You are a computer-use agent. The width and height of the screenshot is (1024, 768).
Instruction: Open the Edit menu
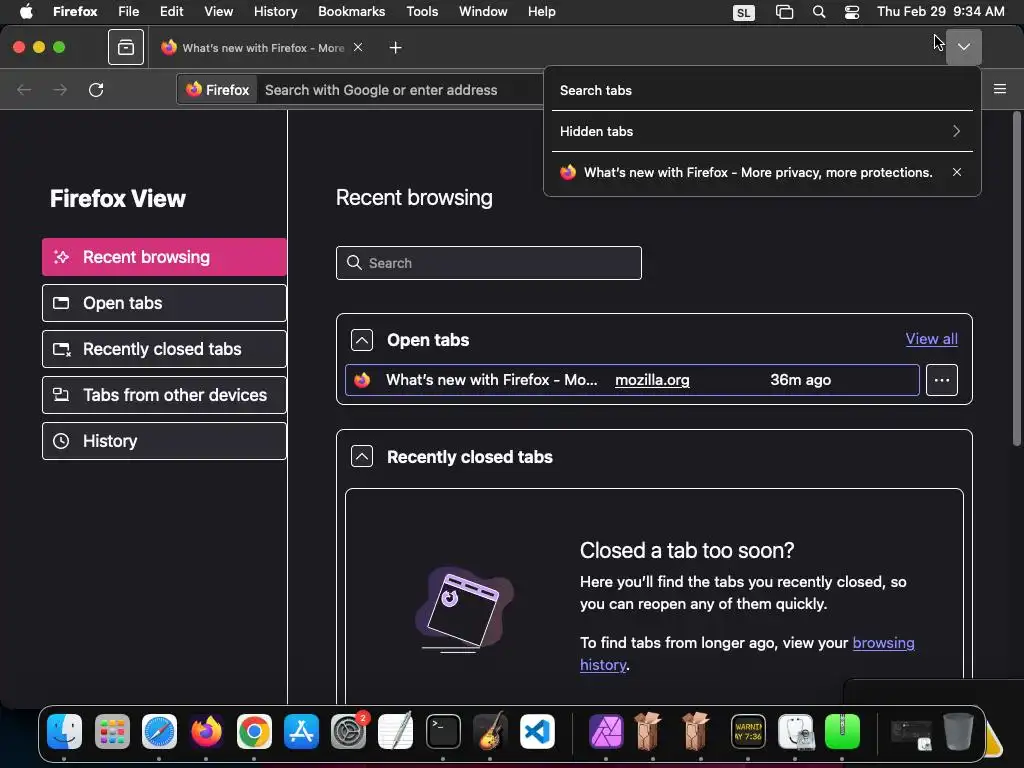[x=172, y=12]
